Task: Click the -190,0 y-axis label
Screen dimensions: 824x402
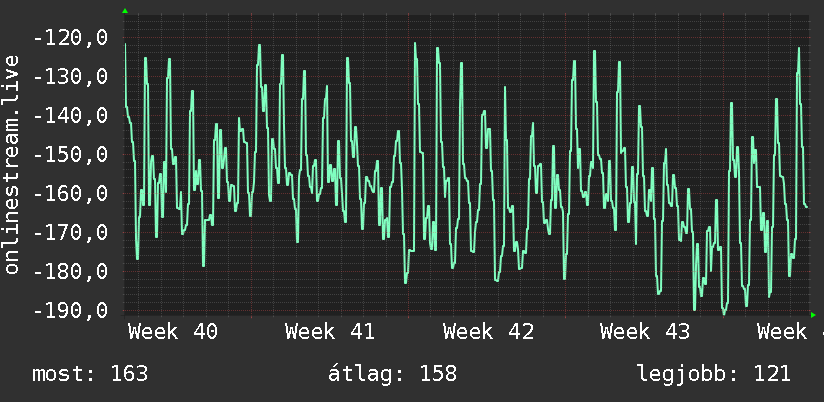Action: tap(70, 310)
